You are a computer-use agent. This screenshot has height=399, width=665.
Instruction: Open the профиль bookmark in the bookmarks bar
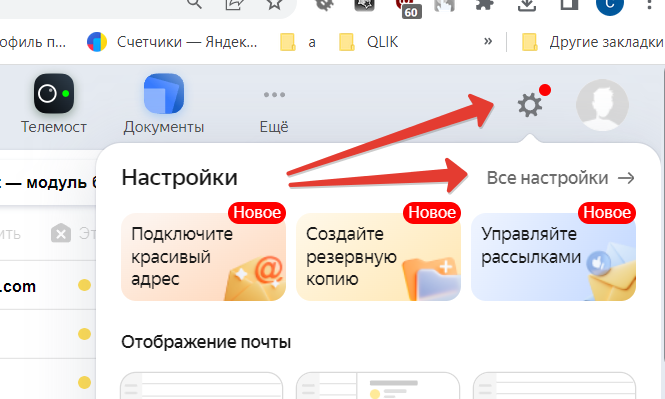(x=33, y=42)
